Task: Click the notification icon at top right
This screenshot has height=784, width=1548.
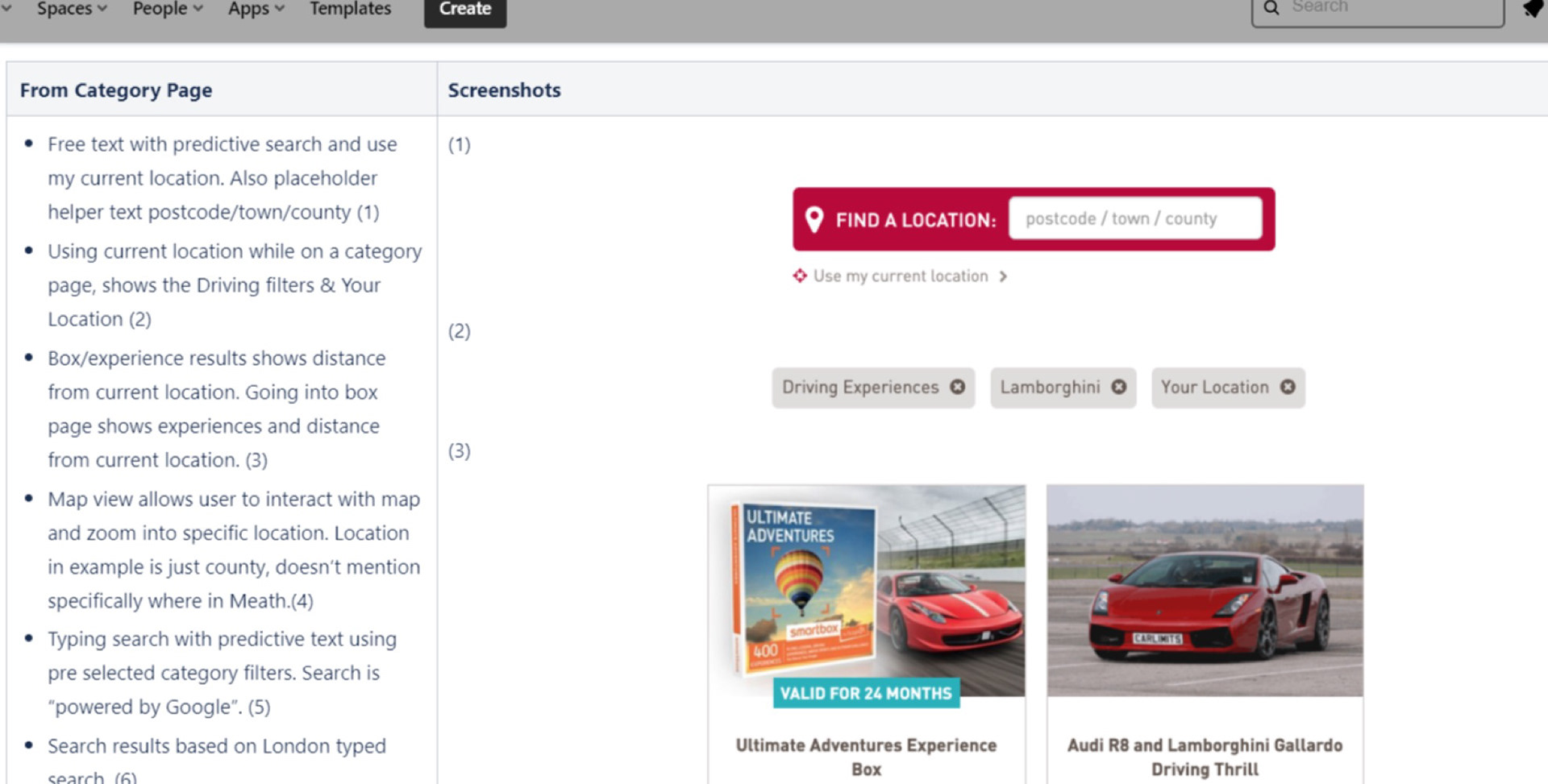Action: coord(1533,10)
